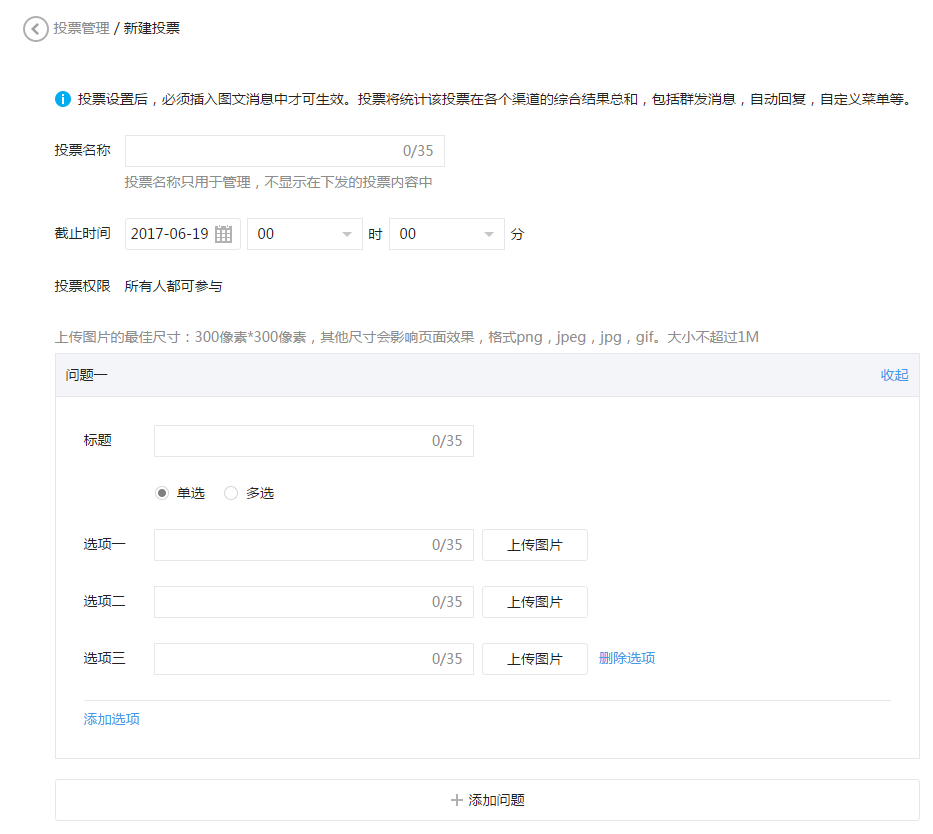Image resolution: width=933 pixels, height=834 pixels.
Task: Select the 单选 radio button
Action: click(x=162, y=493)
